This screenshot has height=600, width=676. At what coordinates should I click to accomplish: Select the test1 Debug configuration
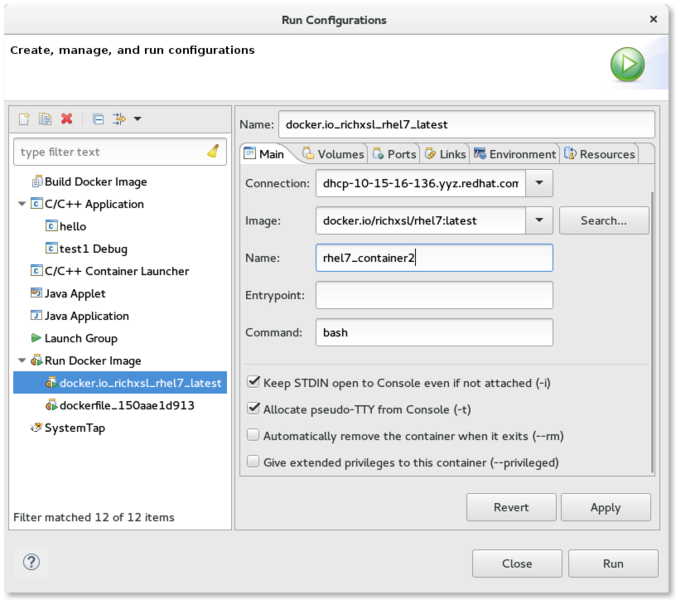click(x=94, y=249)
